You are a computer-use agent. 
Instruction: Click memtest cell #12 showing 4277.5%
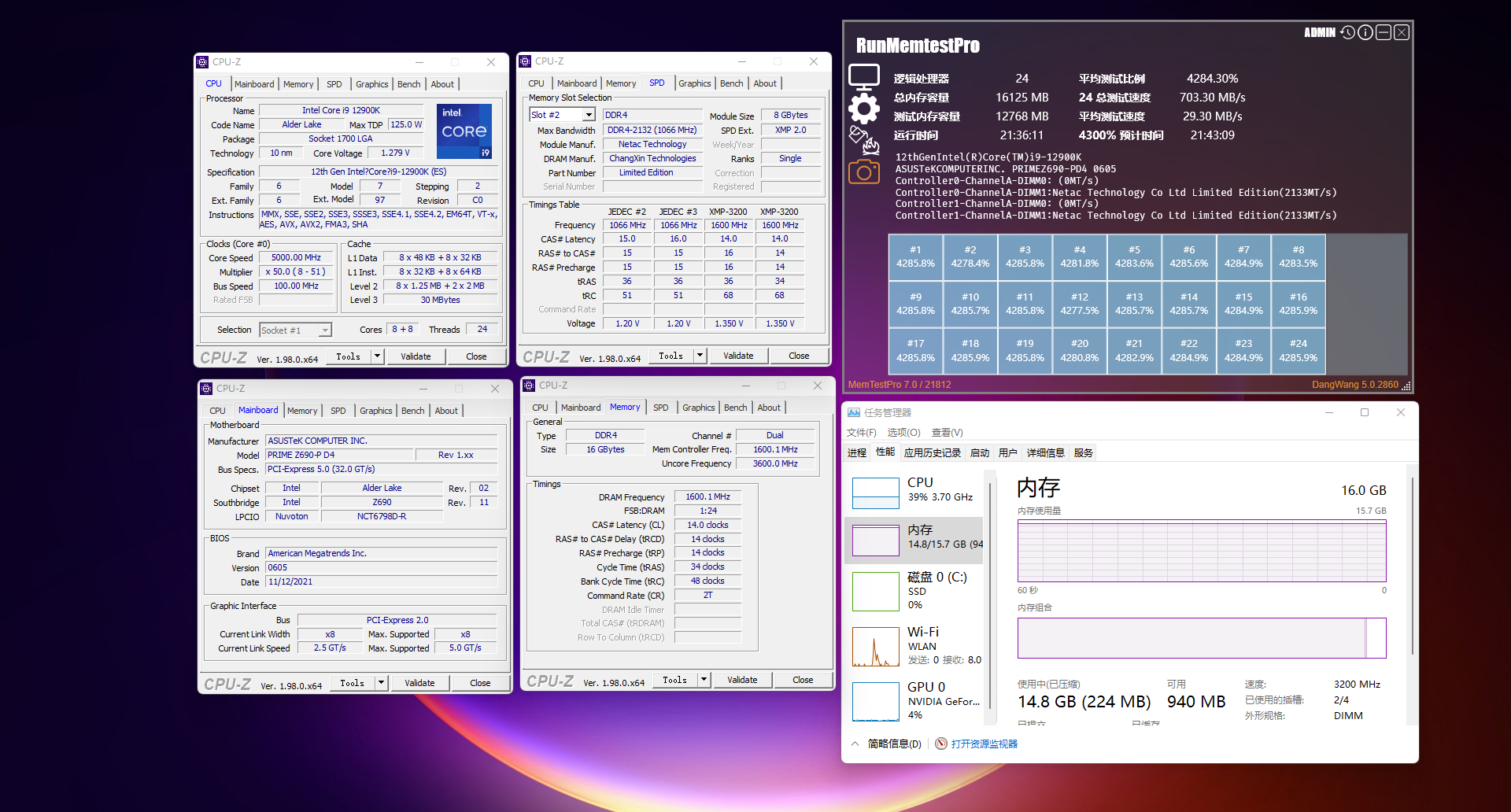click(1079, 304)
